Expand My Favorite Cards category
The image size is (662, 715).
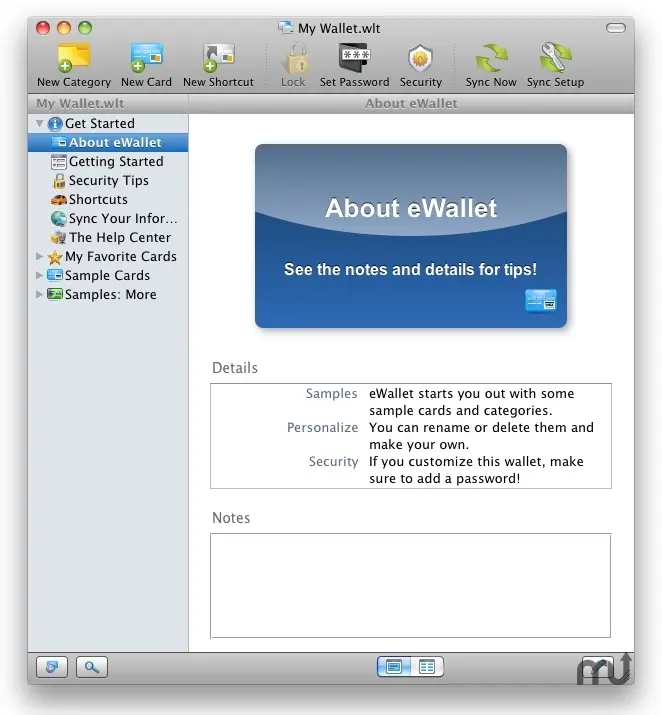point(40,256)
